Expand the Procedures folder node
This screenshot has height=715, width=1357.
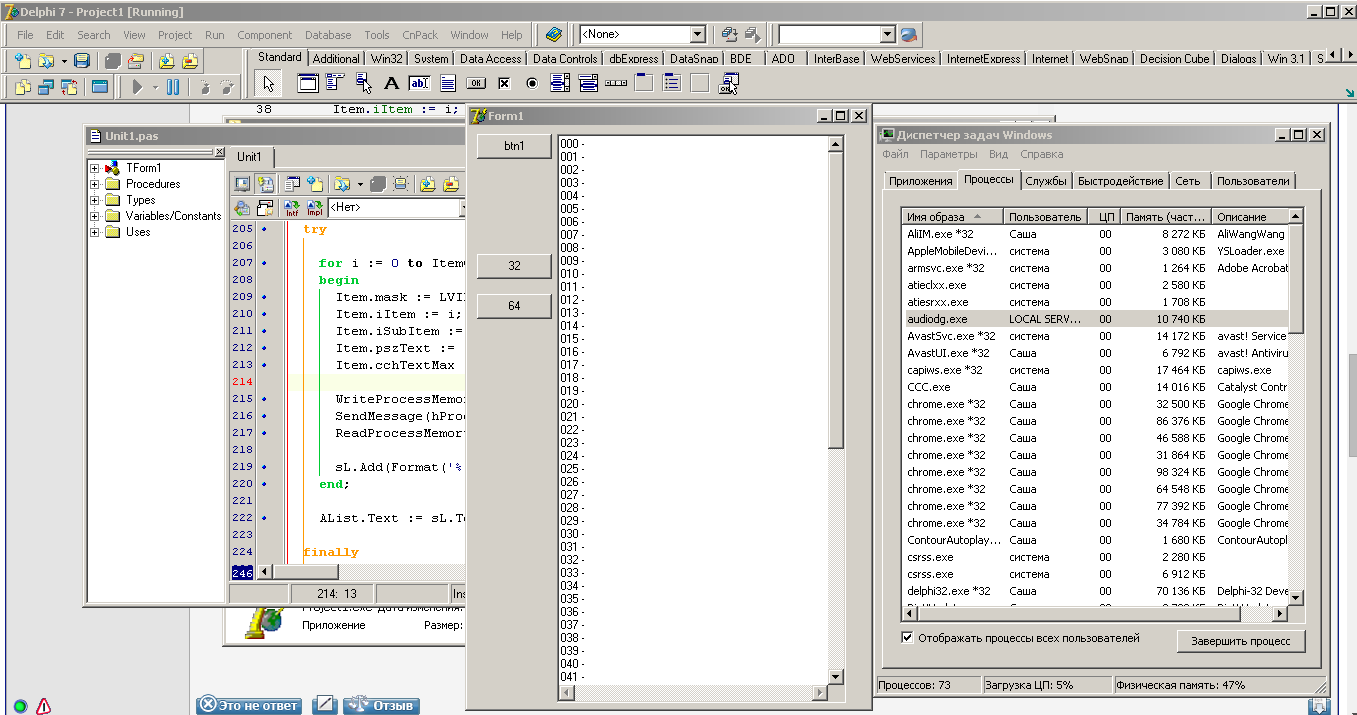pos(95,184)
